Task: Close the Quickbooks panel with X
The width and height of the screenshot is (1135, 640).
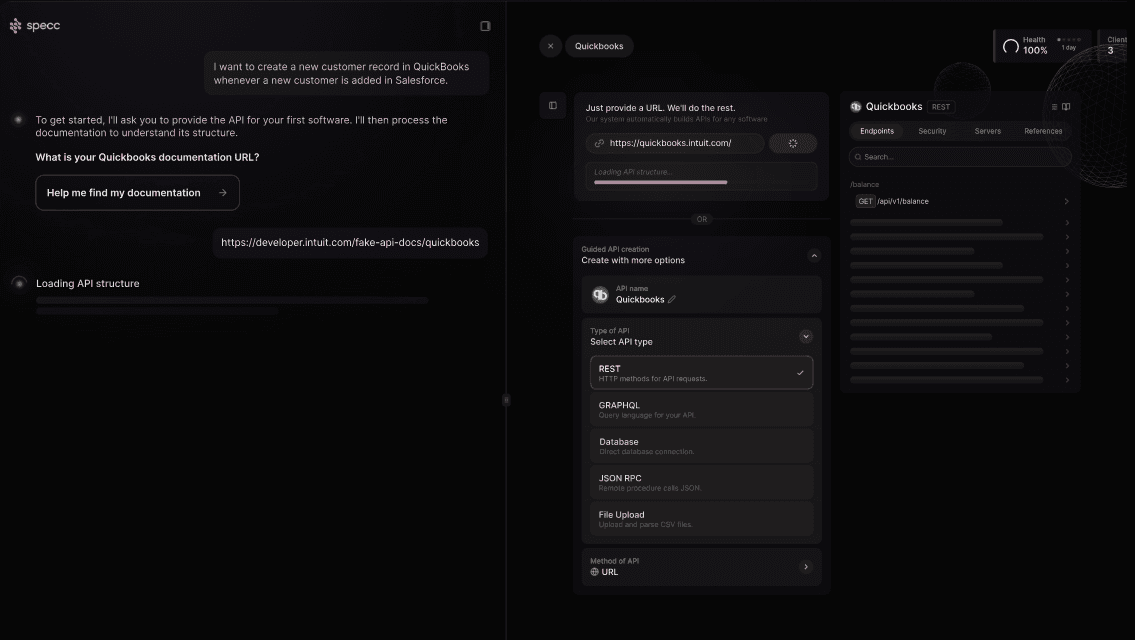Action: (550, 46)
